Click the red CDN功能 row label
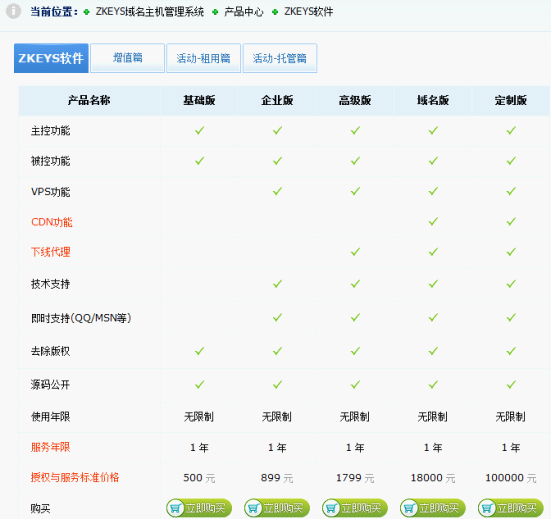Viewport: 552px width, 520px height. coord(52,222)
